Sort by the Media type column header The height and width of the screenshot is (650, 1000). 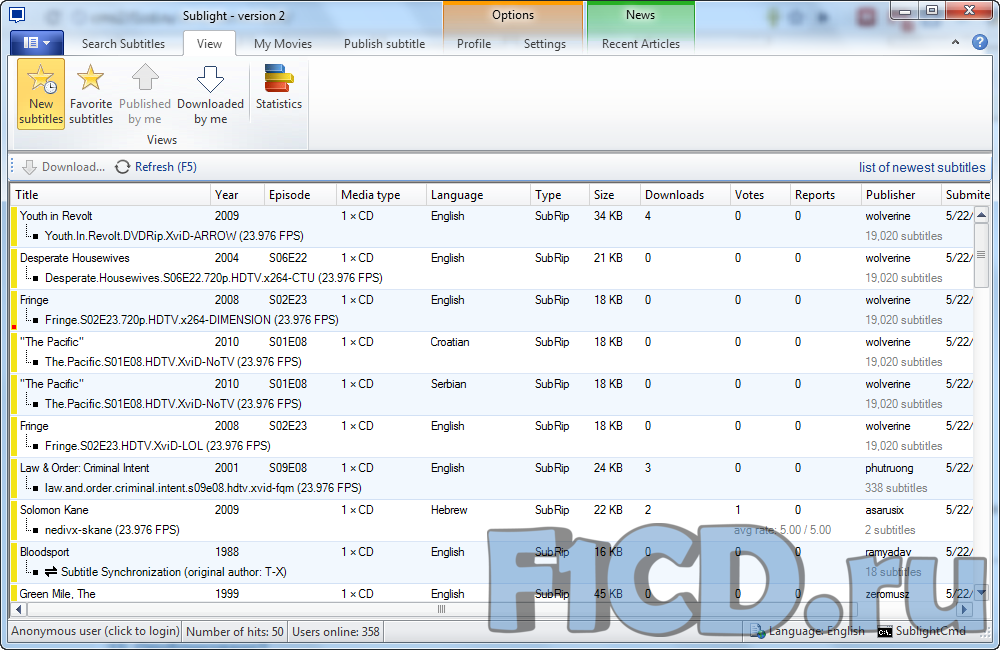[381, 195]
